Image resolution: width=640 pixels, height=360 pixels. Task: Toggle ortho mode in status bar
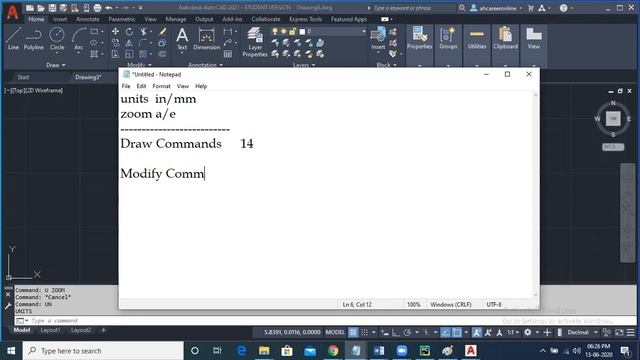click(x=396, y=333)
